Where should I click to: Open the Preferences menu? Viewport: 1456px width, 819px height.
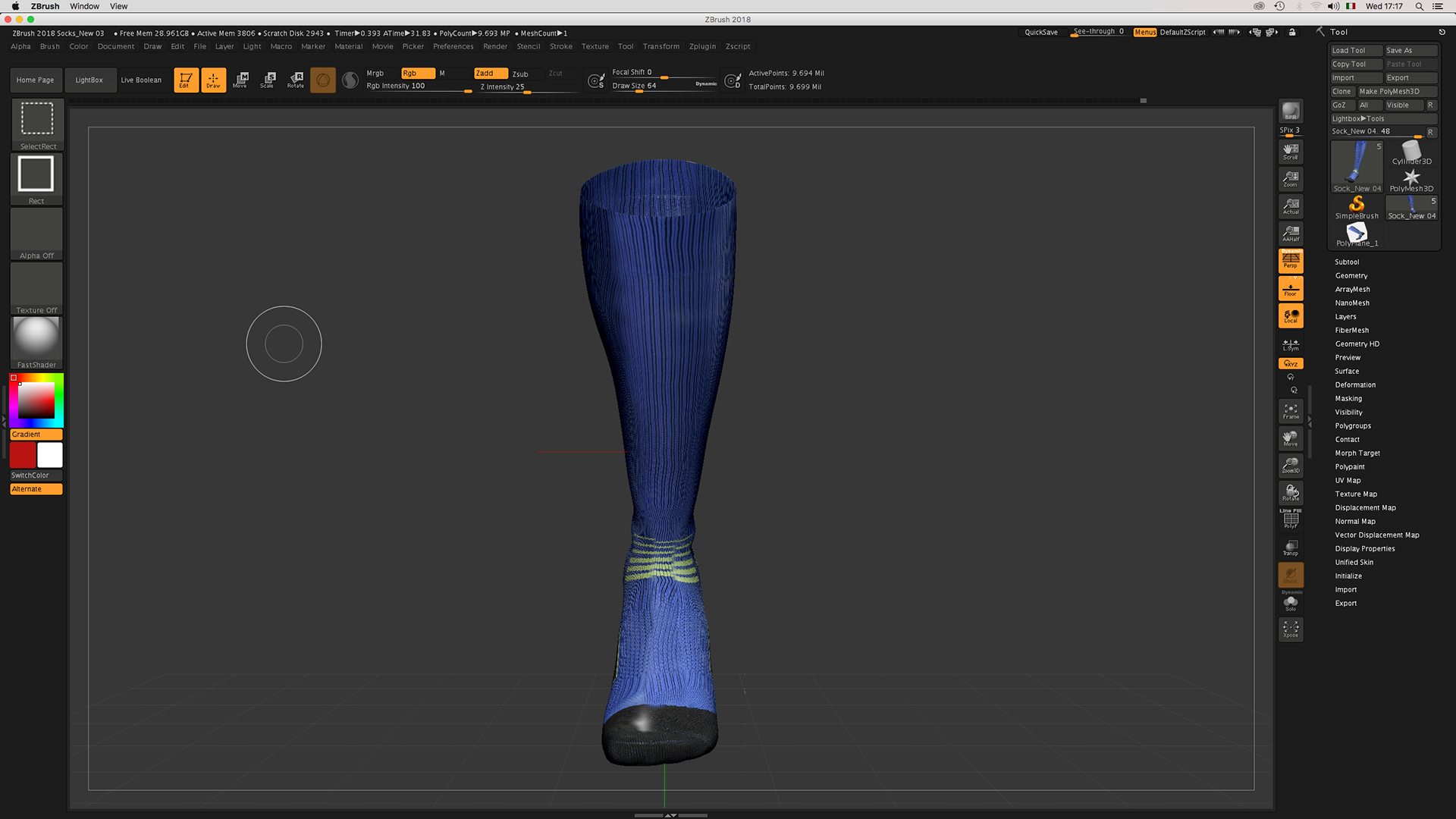click(x=453, y=46)
